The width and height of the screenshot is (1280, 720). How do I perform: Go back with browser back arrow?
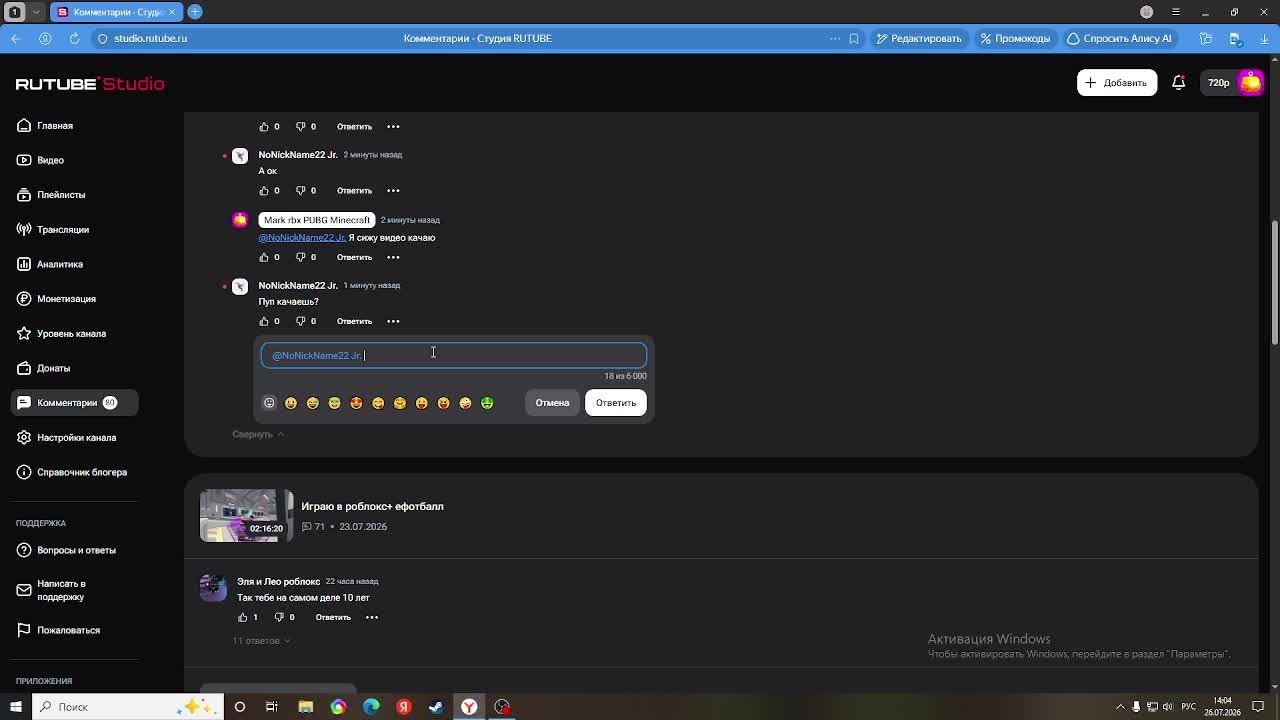[x=16, y=38]
